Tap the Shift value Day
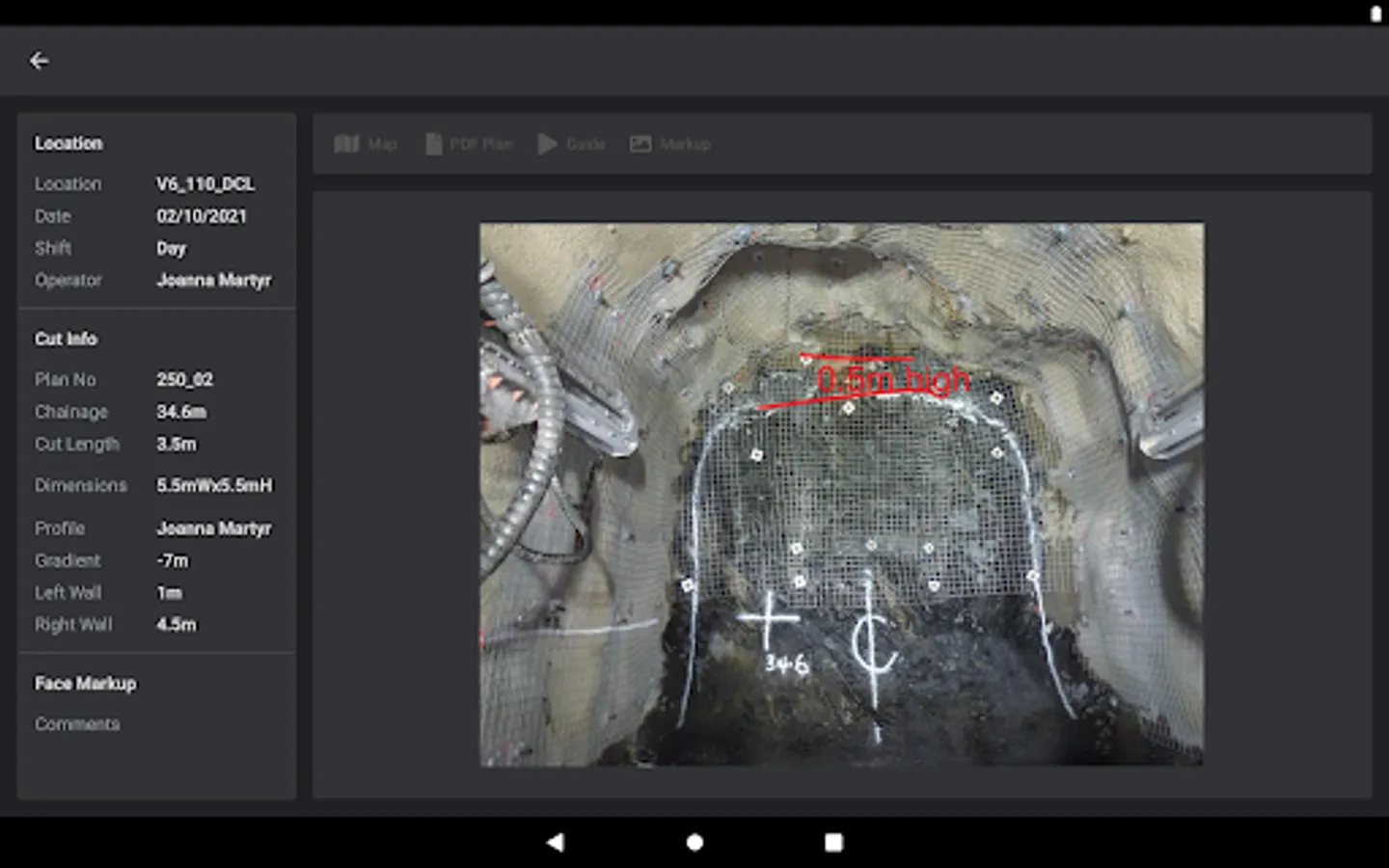Image resolution: width=1389 pixels, height=868 pixels. pyautogui.click(x=171, y=248)
